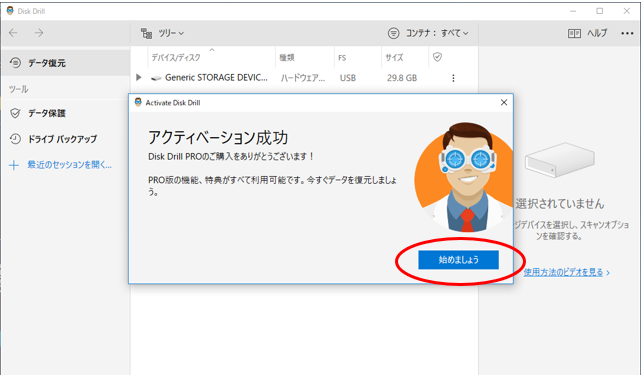Click the drive backup clock icon
This screenshot has width=642, height=376.
click(x=15, y=139)
